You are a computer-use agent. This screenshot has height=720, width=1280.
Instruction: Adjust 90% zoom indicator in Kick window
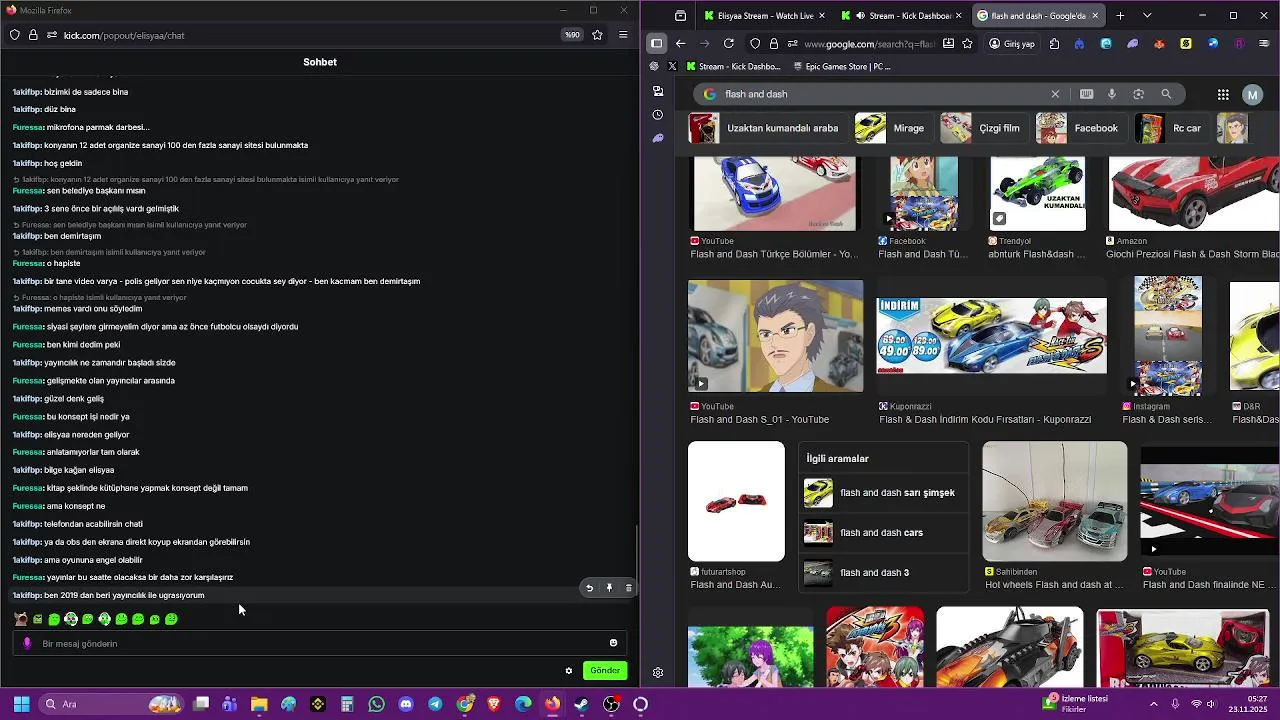tap(572, 35)
